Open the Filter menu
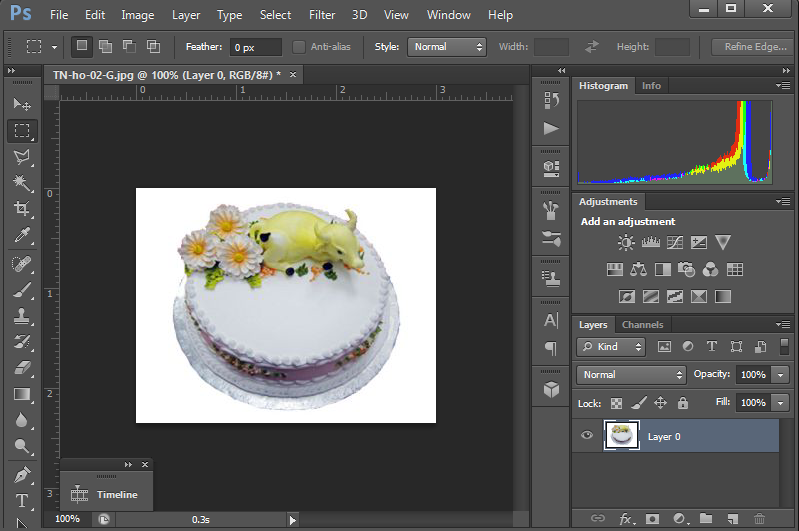Screen dimensions: 799x531 [321, 15]
